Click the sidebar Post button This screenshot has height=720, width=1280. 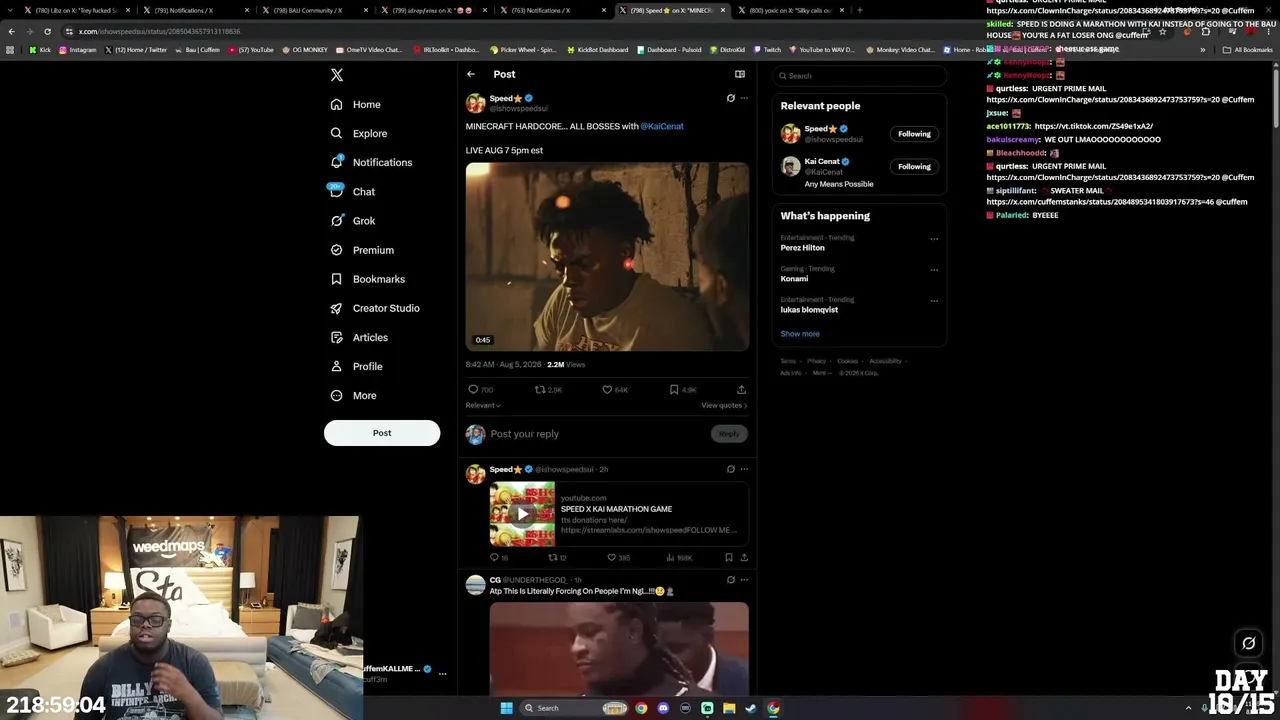pyautogui.click(x=382, y=433)
